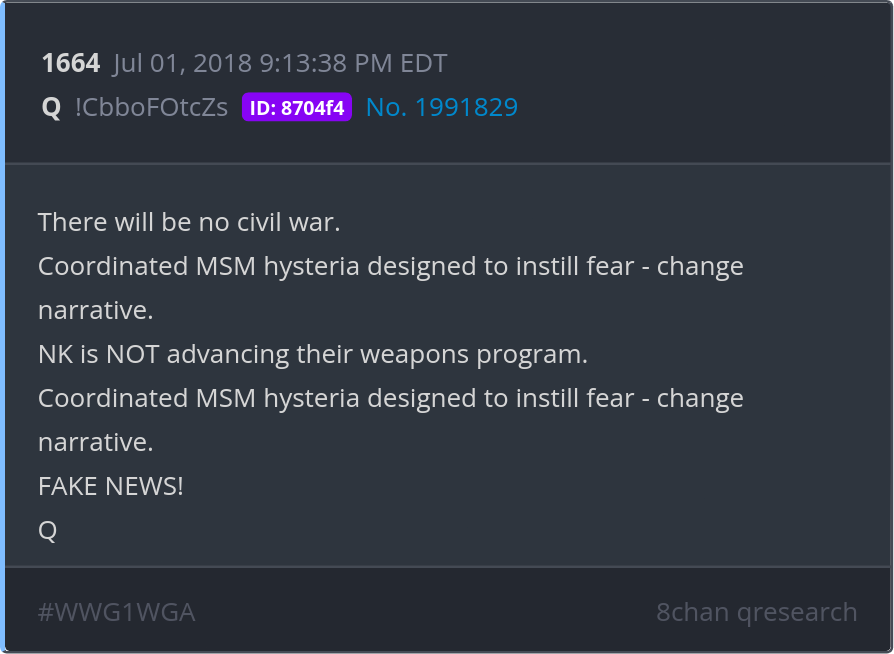Click the 8chan qresearch source label

[757, 612]
